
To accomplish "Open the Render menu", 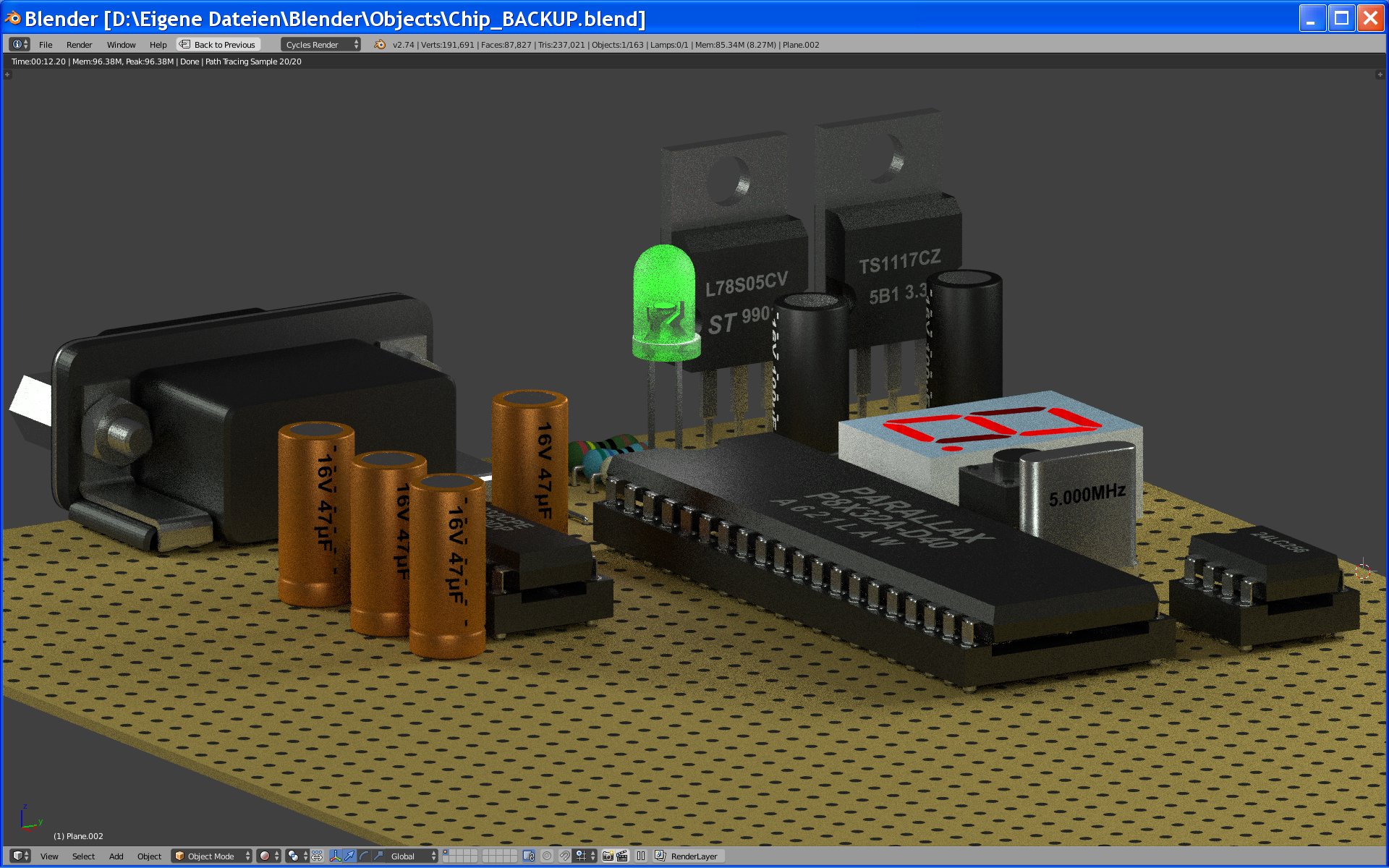I will coord(79,44).
